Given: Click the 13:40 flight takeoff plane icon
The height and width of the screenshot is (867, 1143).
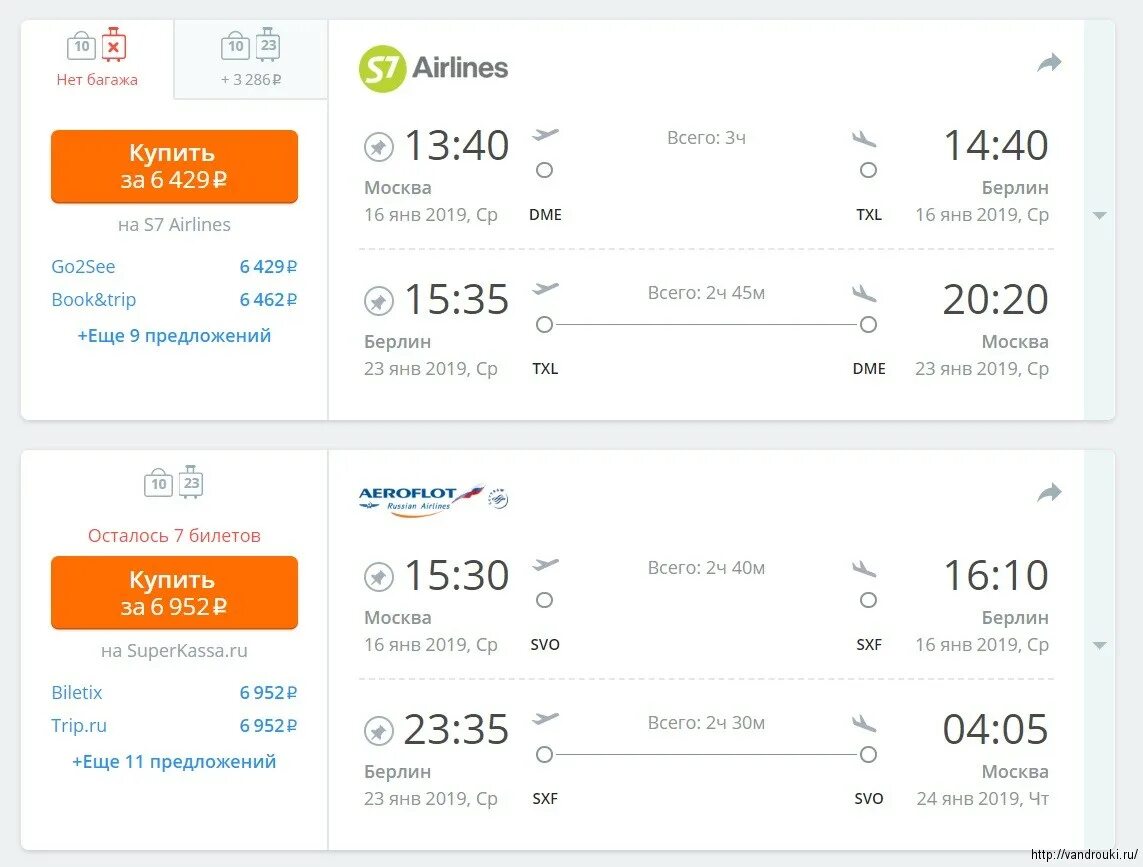Looking at the screenshot, I should 546,135.
